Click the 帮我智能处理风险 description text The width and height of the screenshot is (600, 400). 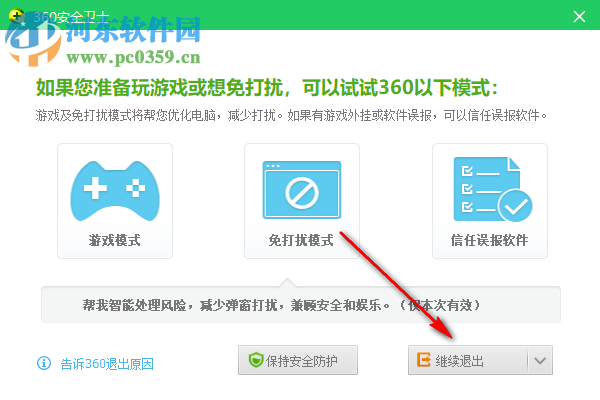[x=281, y=305]
